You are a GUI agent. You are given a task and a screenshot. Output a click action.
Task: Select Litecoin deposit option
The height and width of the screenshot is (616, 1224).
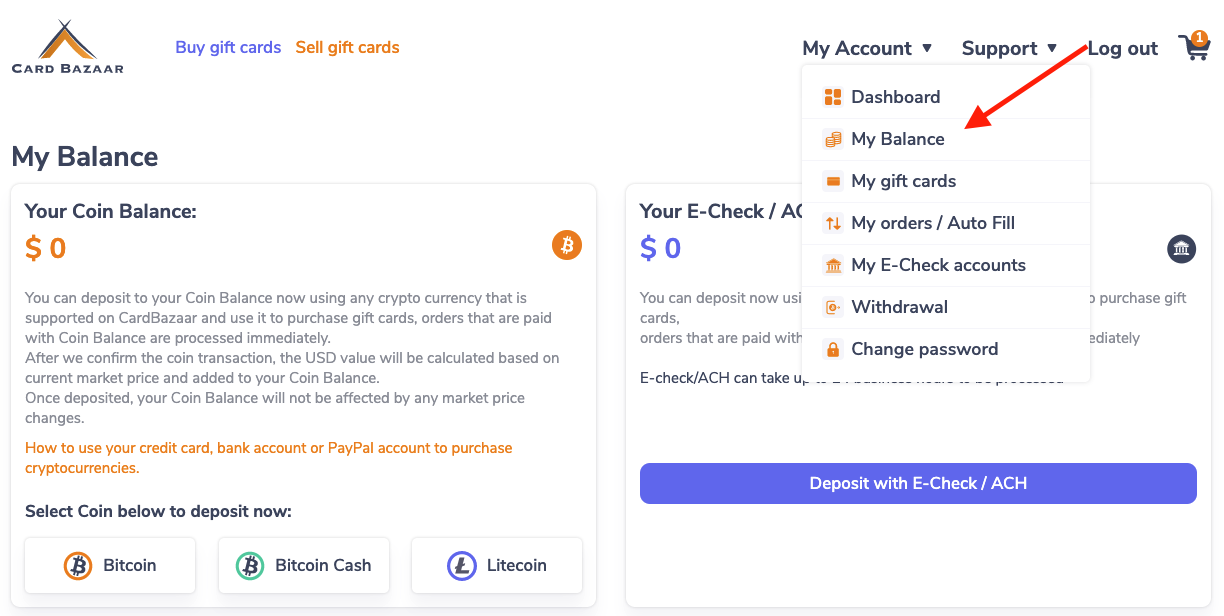[496, 565]
